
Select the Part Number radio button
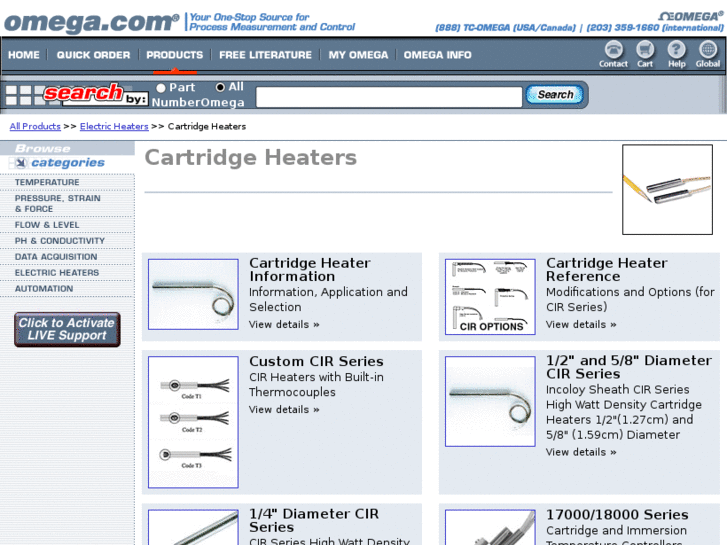pos(161,88)
